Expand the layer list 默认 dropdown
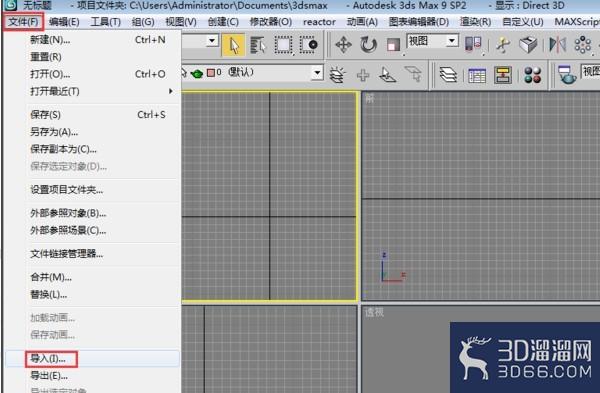Viewport: 600px width, 393px height. pyautogui.click(x=317, y=72)
